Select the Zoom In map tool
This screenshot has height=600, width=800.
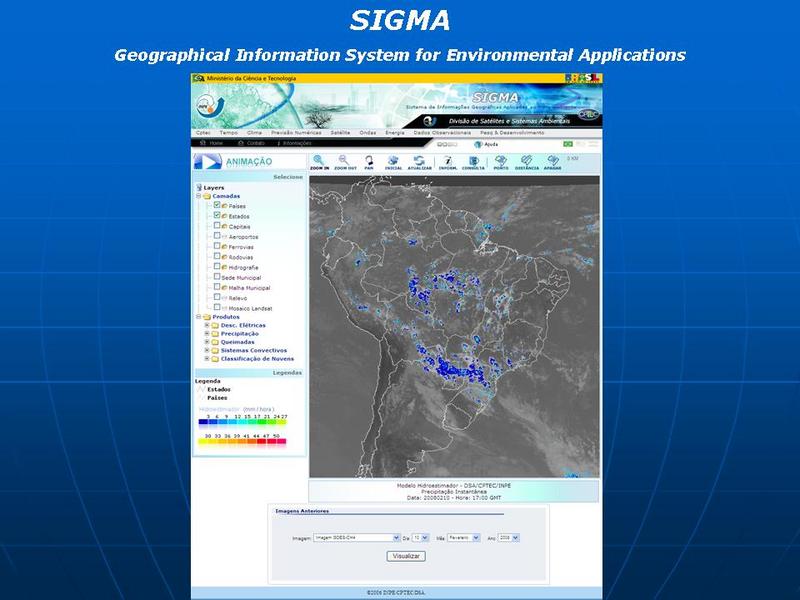[319, 163]
